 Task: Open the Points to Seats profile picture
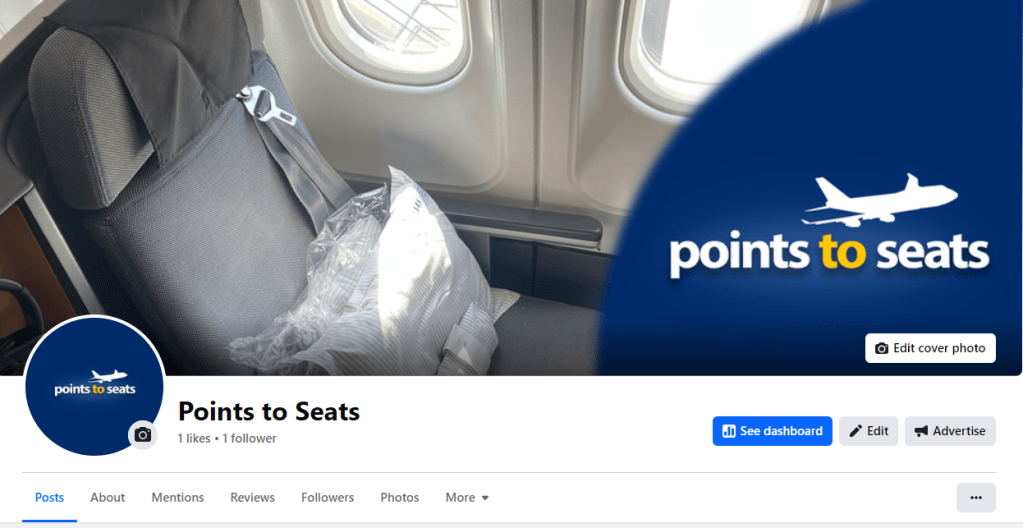point(94,386)
